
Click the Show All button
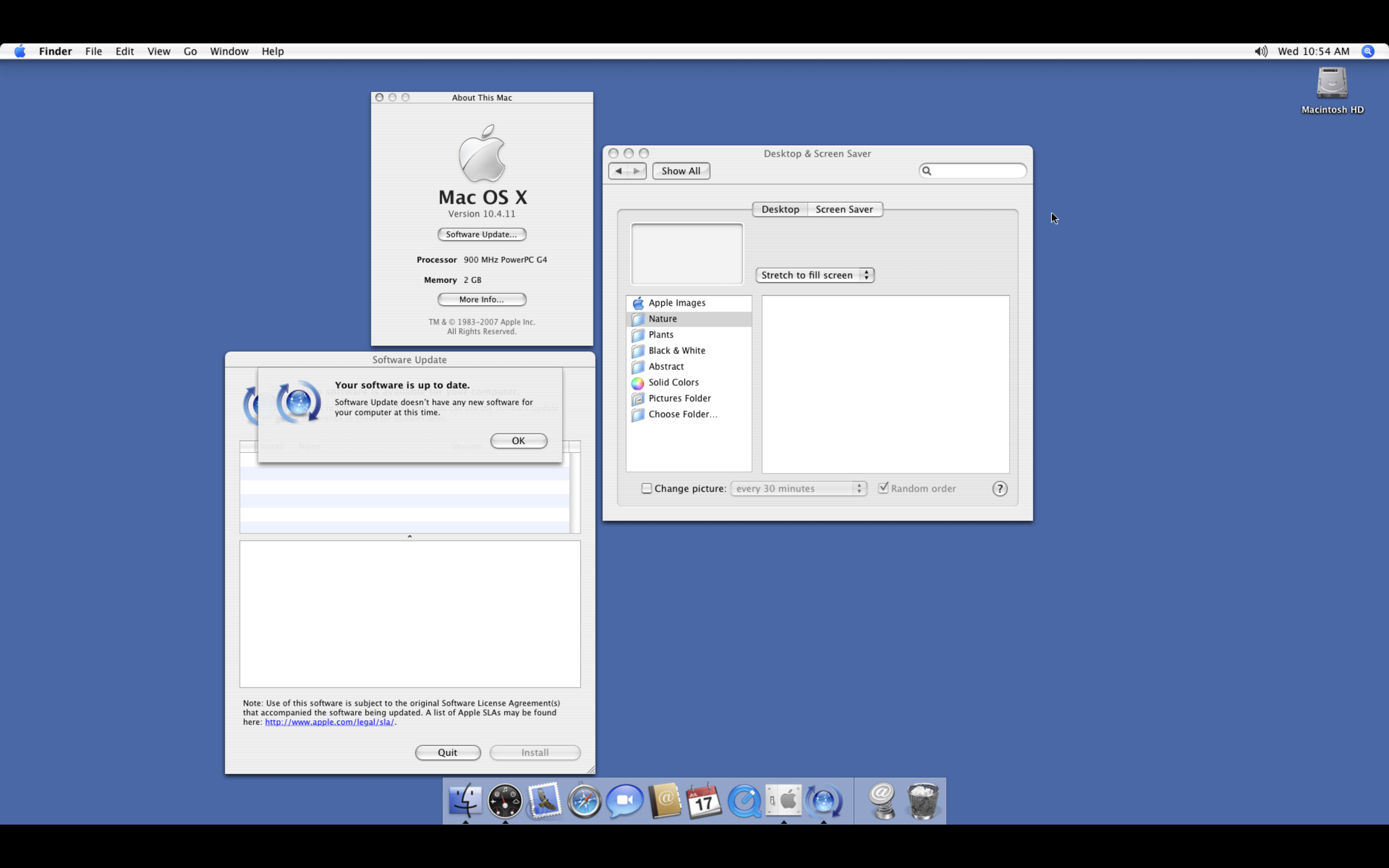tap(681, 170)
